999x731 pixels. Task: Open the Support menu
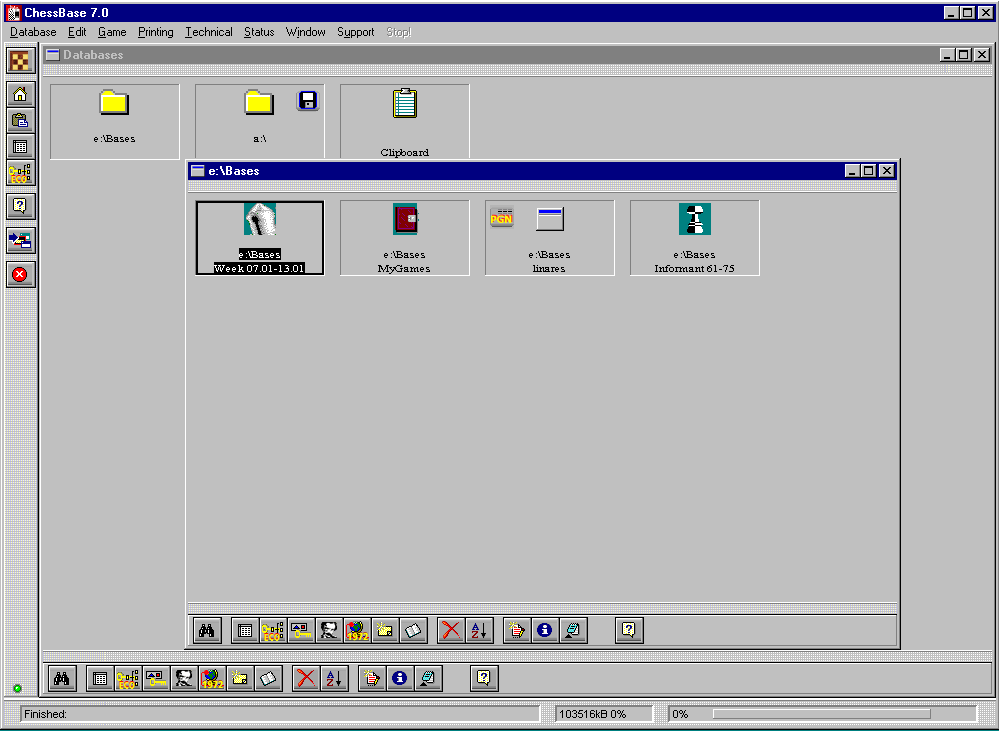356,32
